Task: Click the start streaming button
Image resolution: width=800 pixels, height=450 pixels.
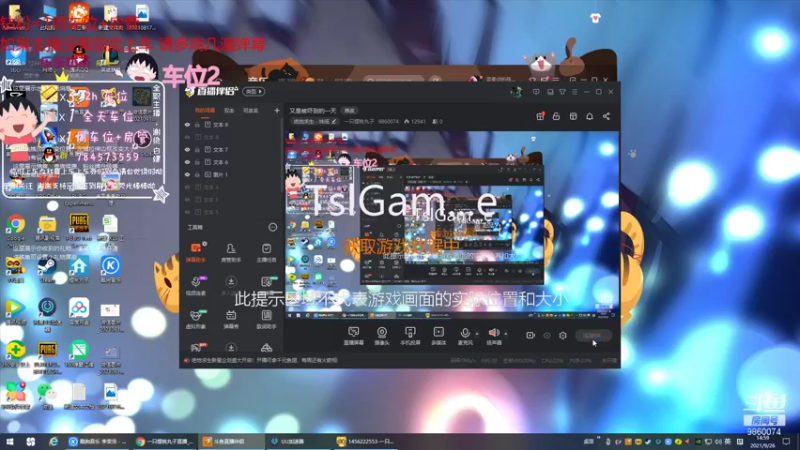Action: click(593, 335)
